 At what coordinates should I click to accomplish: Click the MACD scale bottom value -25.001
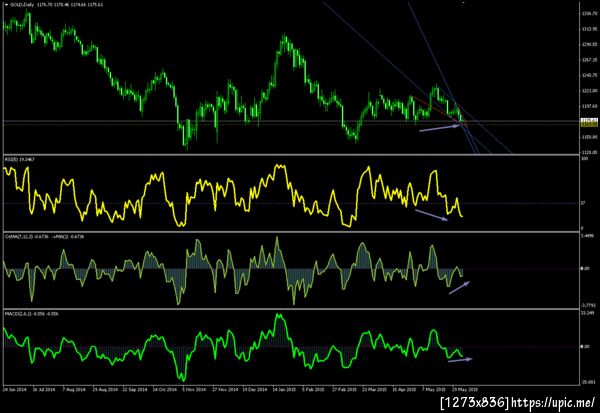tap(588, 382)
